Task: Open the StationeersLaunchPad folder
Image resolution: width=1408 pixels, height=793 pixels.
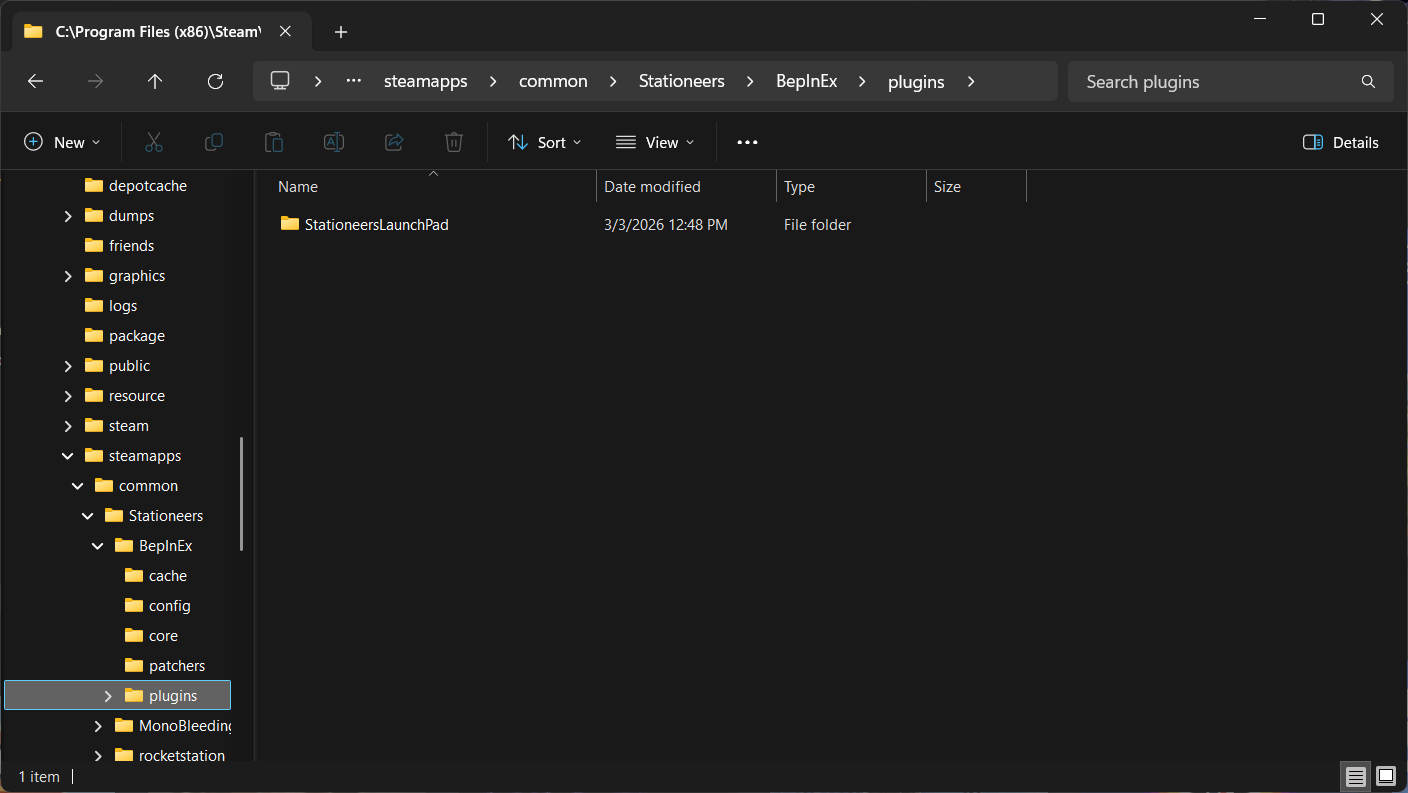Action: pyautogui.click(x=375, y=224)
